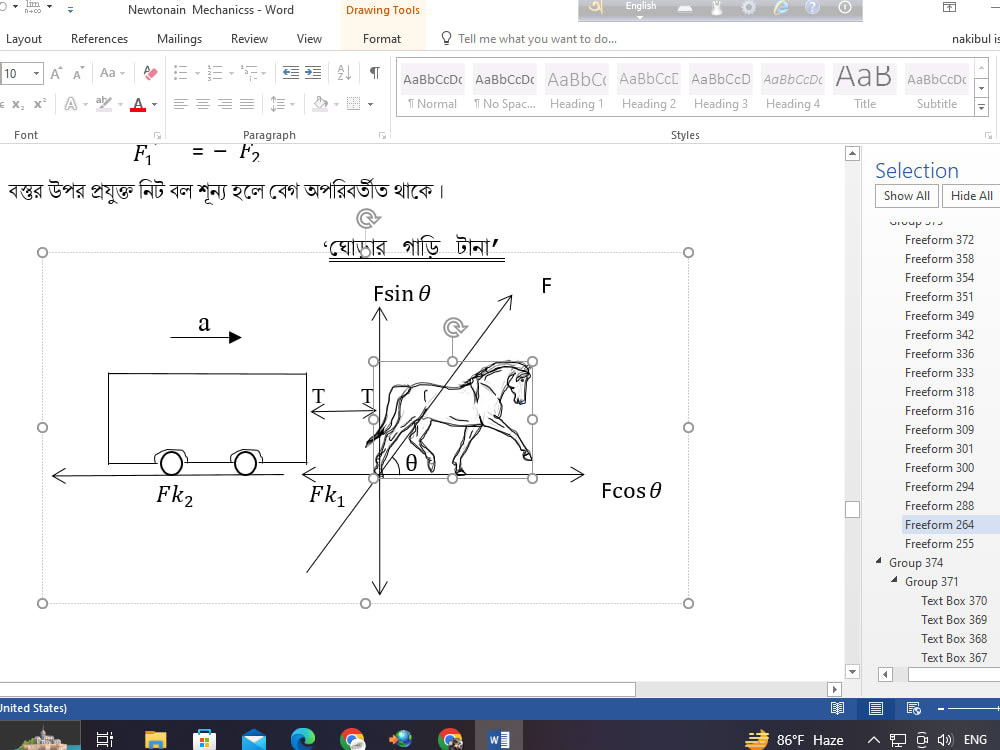Clear all formatting eraser icon

150,73
